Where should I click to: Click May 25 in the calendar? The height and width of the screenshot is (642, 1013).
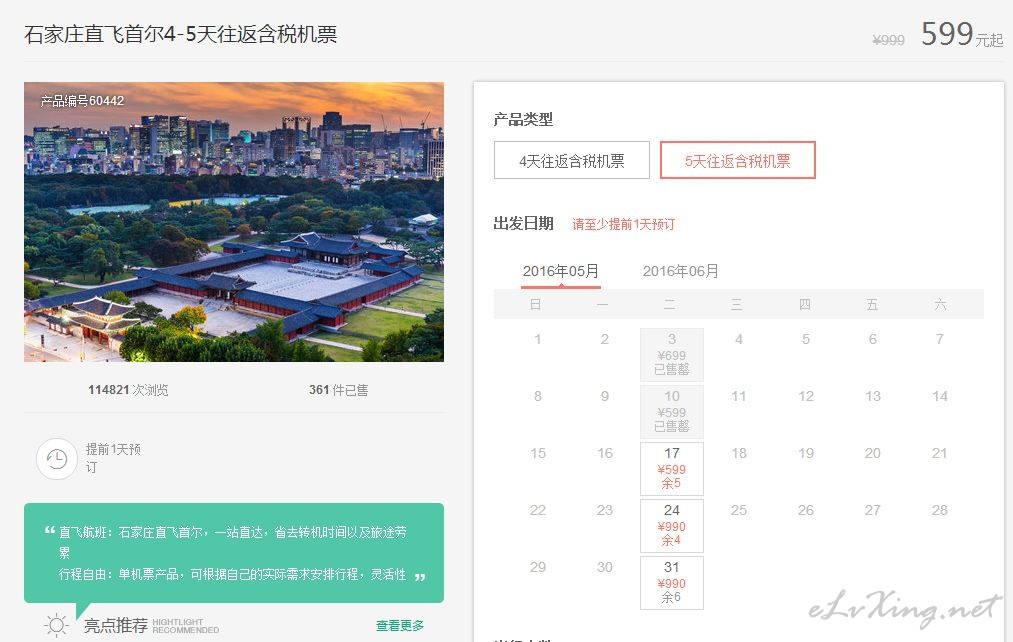coord(739,510)
